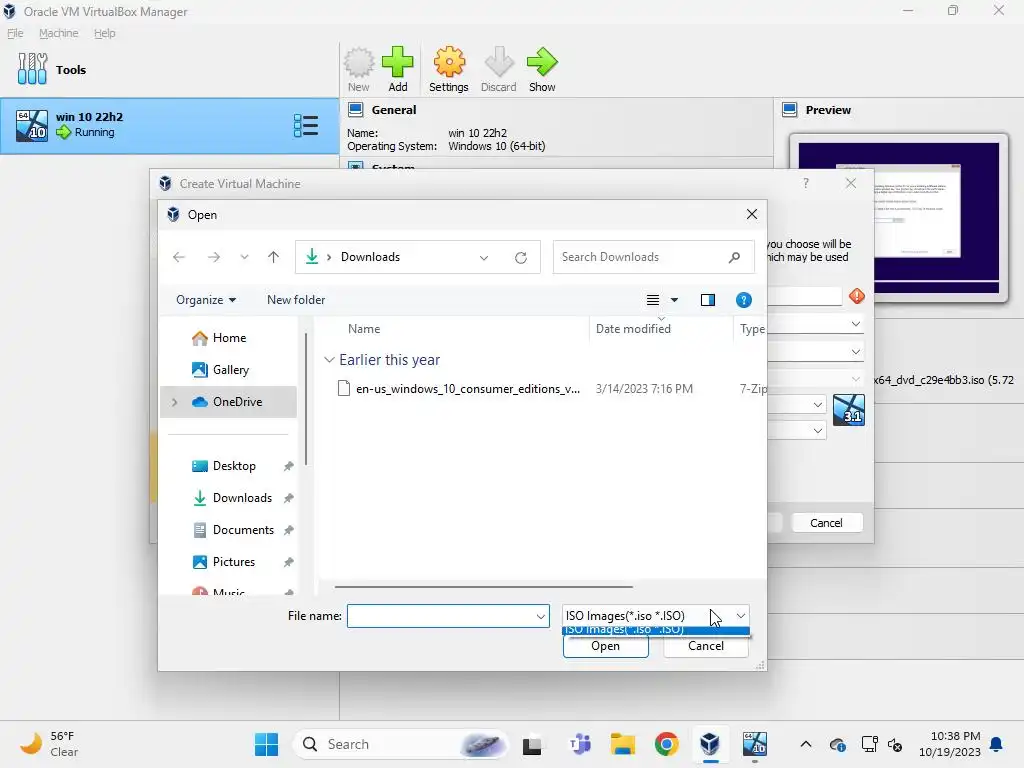Click the orange warning icon in Create Virtual Machine
1024x768 pixels.
click(x=857, y=296)
